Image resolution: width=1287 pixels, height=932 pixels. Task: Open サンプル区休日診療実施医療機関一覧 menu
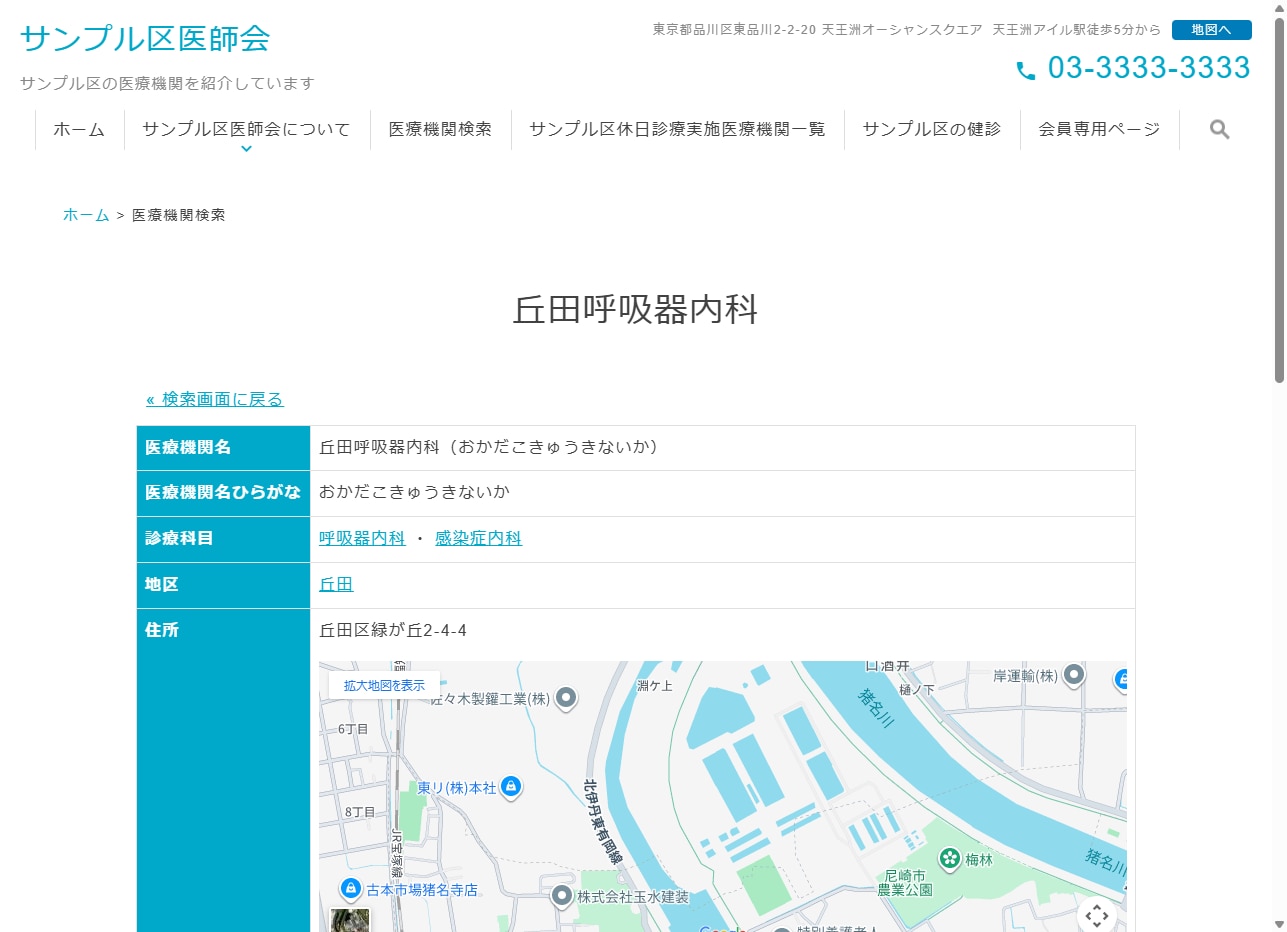[x=677, y=129]
